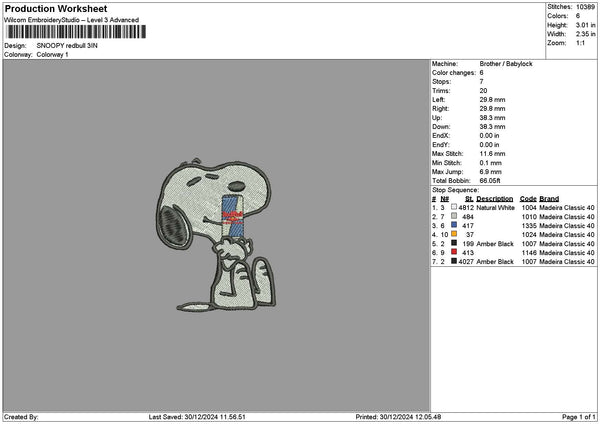Click the 'Stop Sequence:' heading
The image size is (600, 424).
[x=455, y=190]
